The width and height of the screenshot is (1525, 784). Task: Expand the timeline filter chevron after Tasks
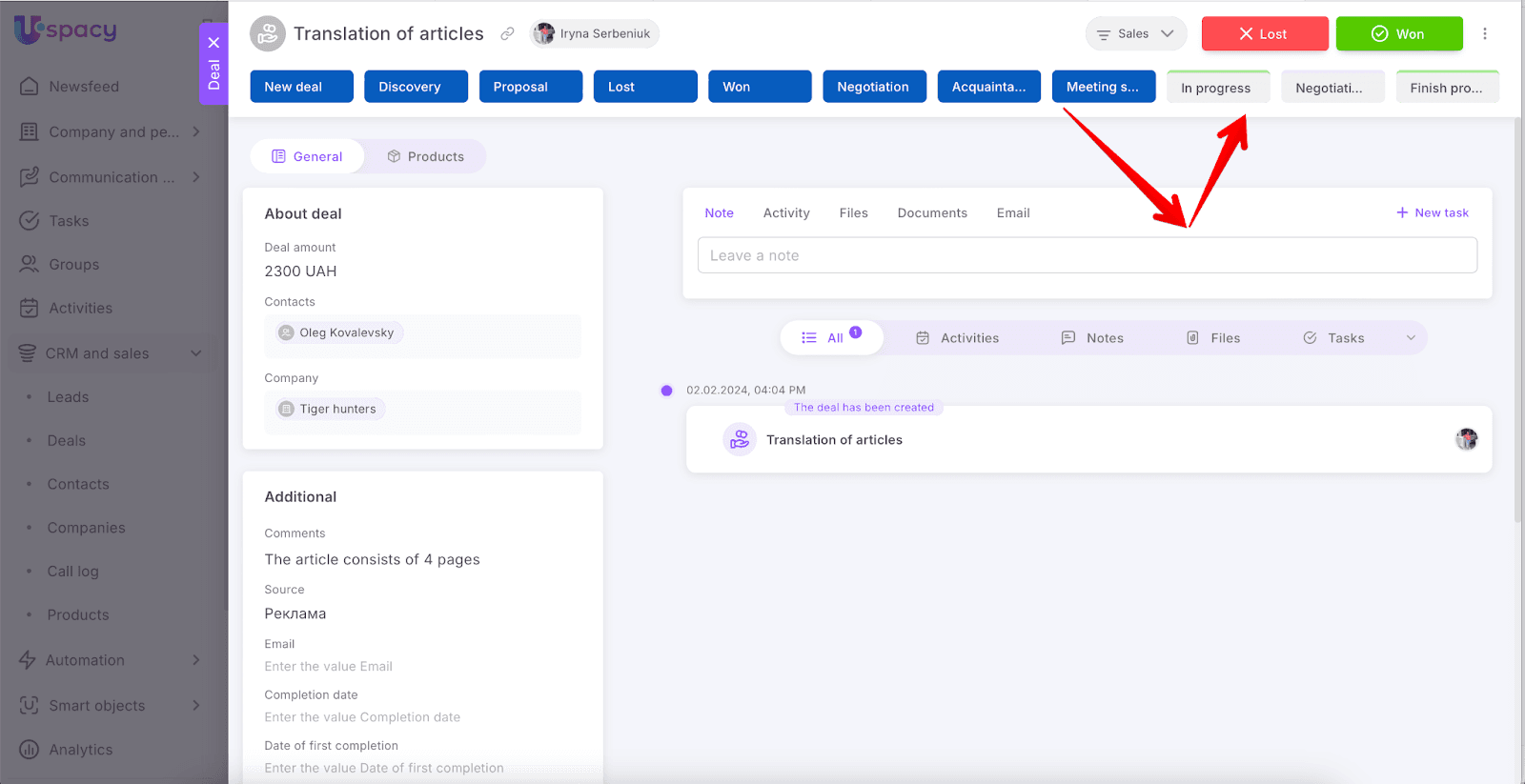[1411, 338]
